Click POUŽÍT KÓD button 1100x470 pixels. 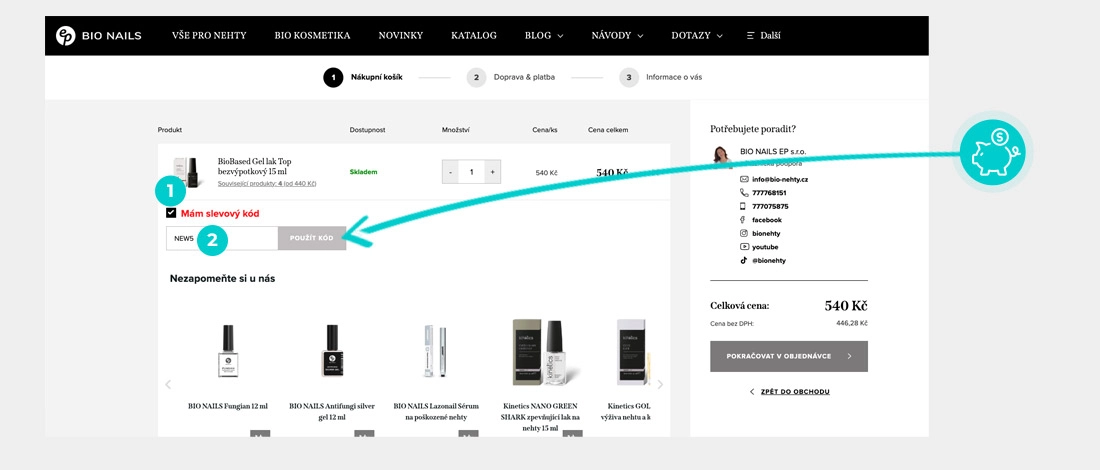coord(311,239)
